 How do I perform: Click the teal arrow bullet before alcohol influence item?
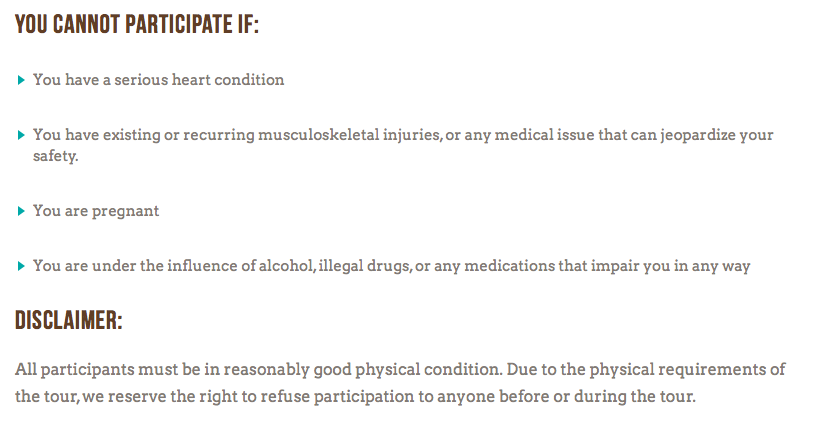(21, 266)
